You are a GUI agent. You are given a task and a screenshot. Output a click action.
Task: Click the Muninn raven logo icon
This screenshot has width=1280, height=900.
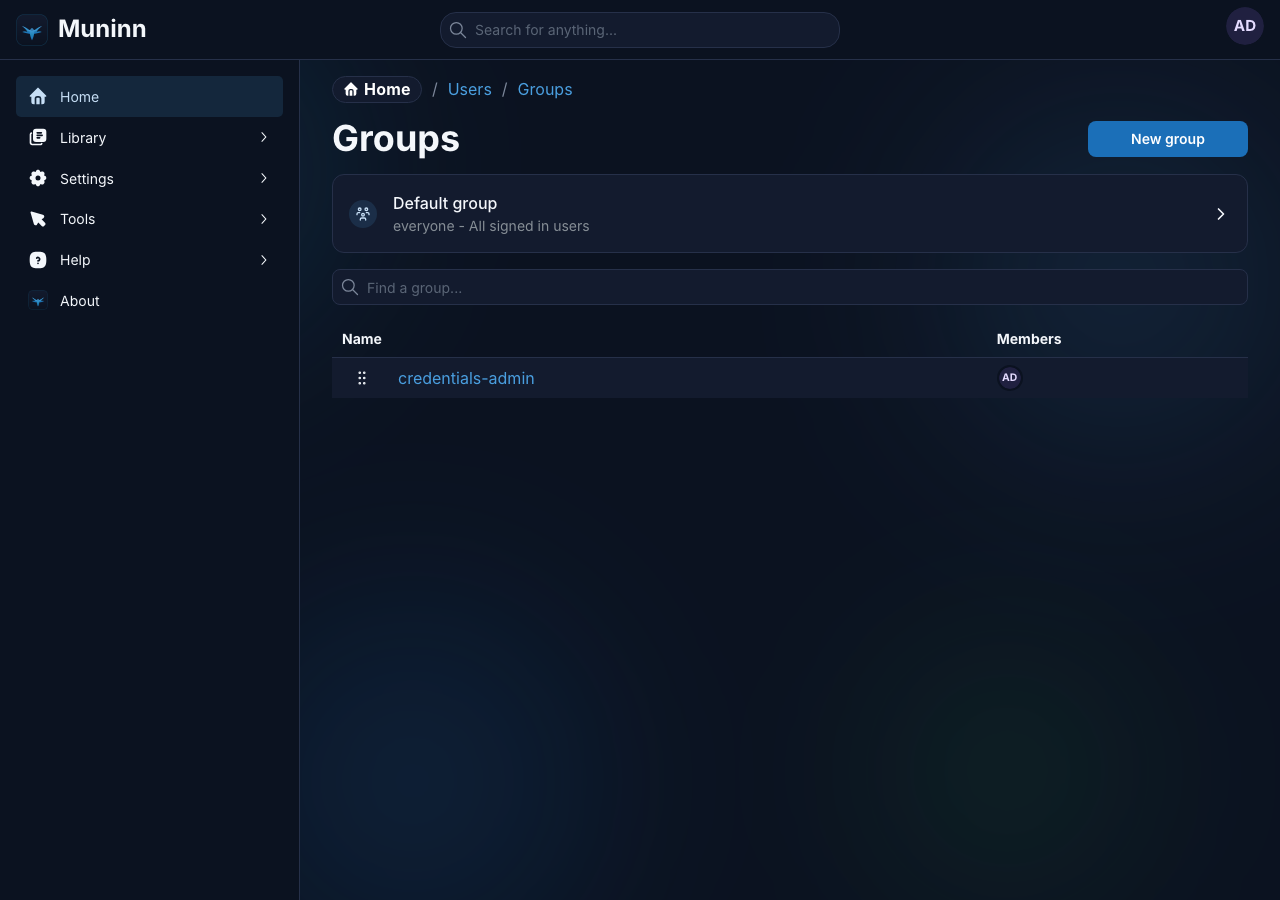pos(32,30)
